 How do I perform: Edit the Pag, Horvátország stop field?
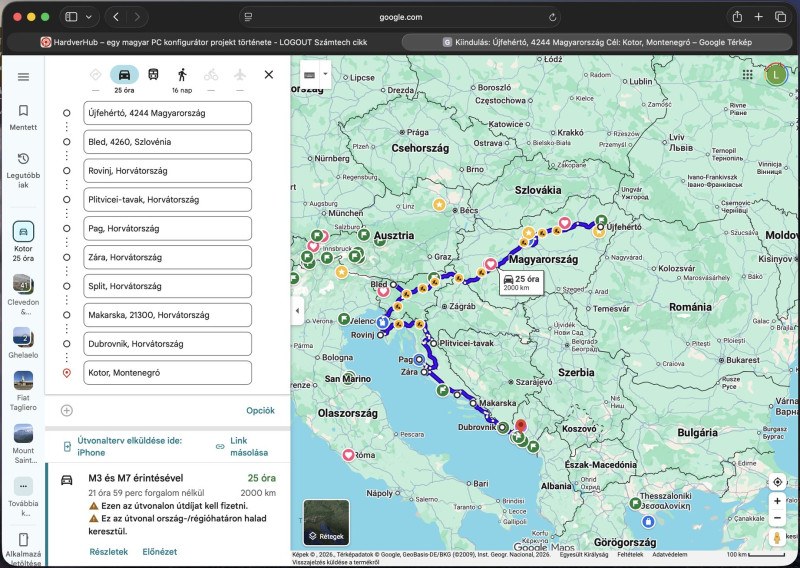tap(167, 228)
